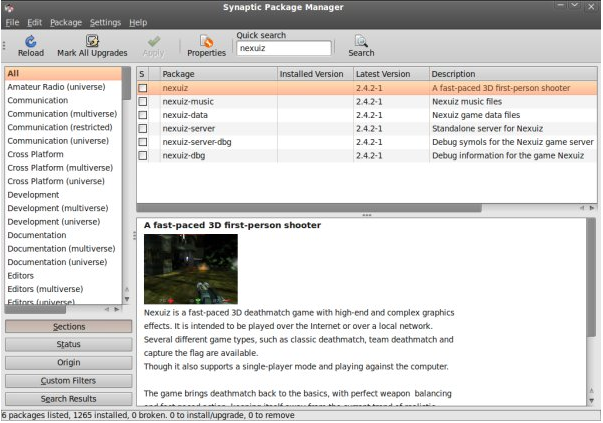Click 'Nexuiz game data files' description
This screenshot has height=423, width=603.
click(476, 115)
